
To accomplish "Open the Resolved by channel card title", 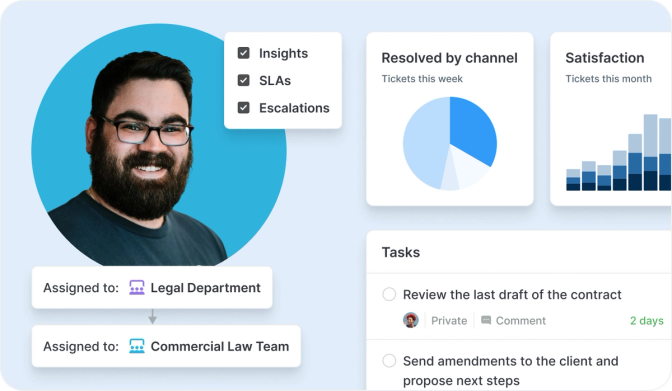I will coord(449,58).
